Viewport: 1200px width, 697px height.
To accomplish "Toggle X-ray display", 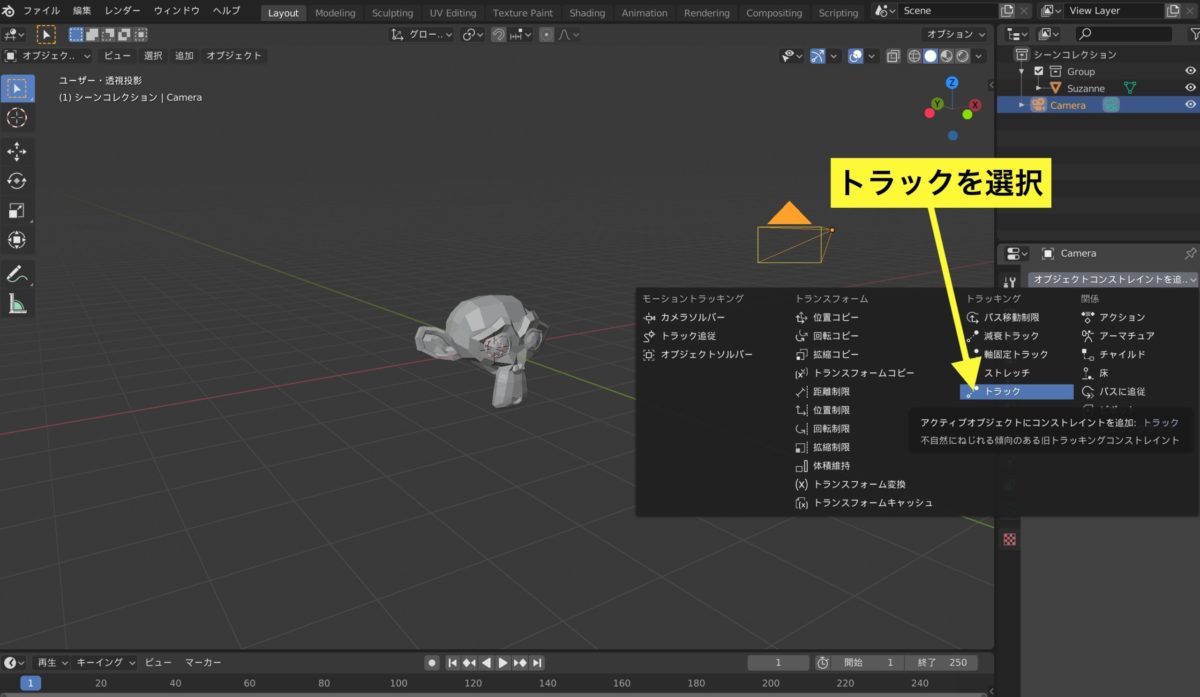I will click(x=892, y=56).
